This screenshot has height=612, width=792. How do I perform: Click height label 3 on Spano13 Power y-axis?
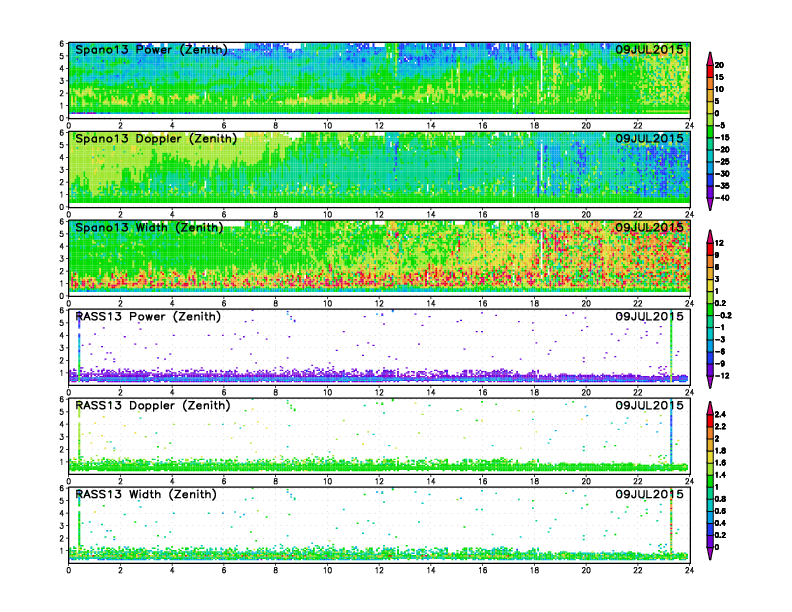(x=62, y=81)
